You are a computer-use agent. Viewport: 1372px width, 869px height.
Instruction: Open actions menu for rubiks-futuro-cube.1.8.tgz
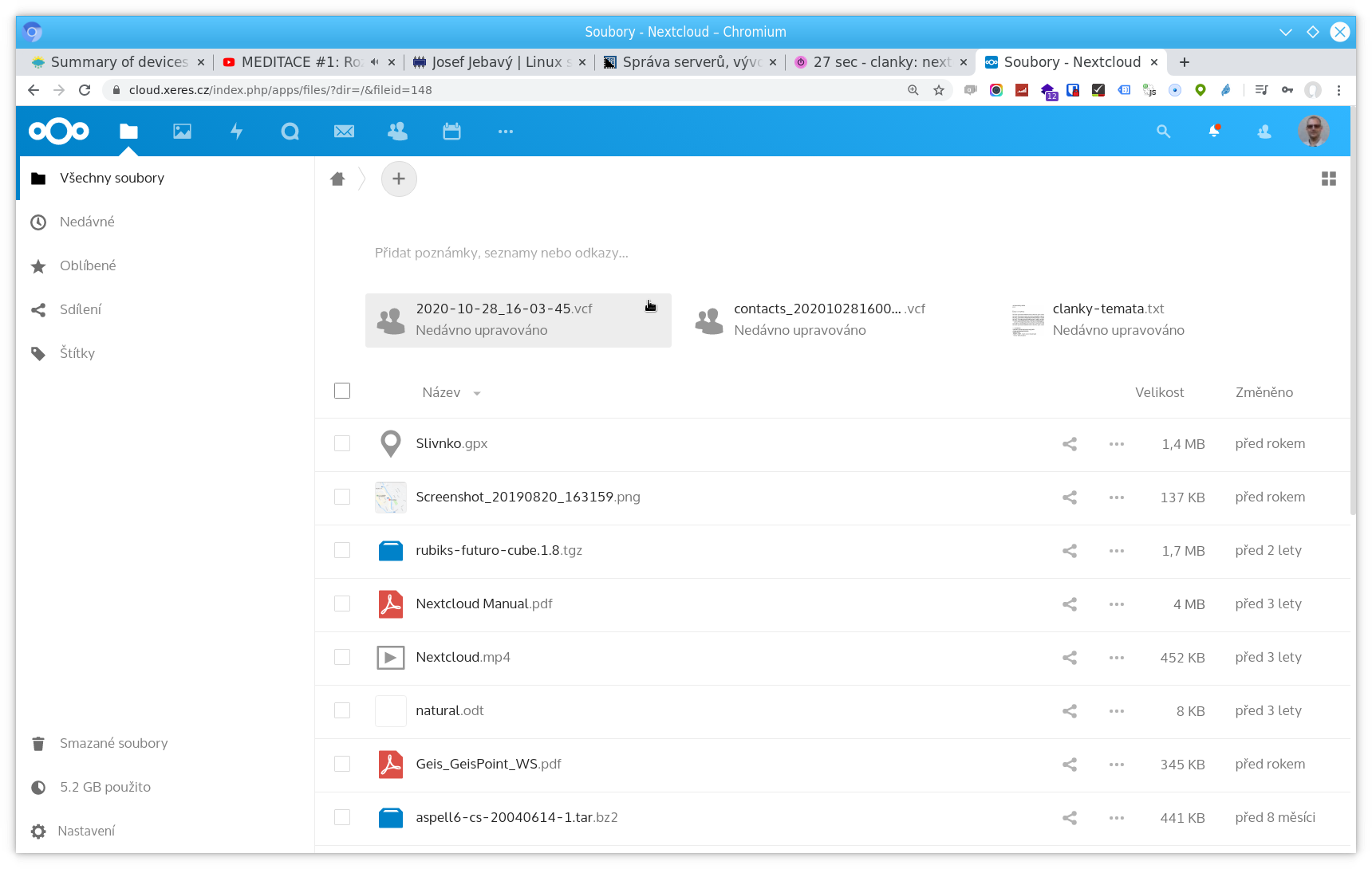1117,551
